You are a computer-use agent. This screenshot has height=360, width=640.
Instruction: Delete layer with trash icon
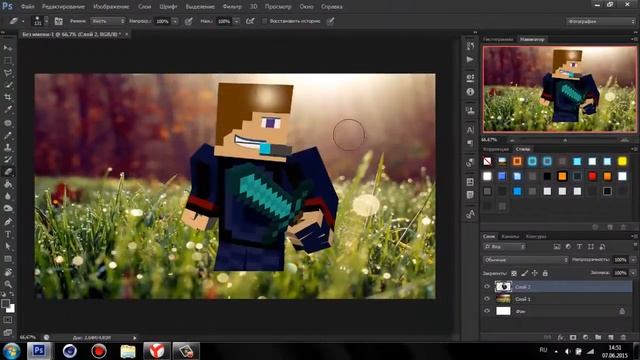pos(623,337)
